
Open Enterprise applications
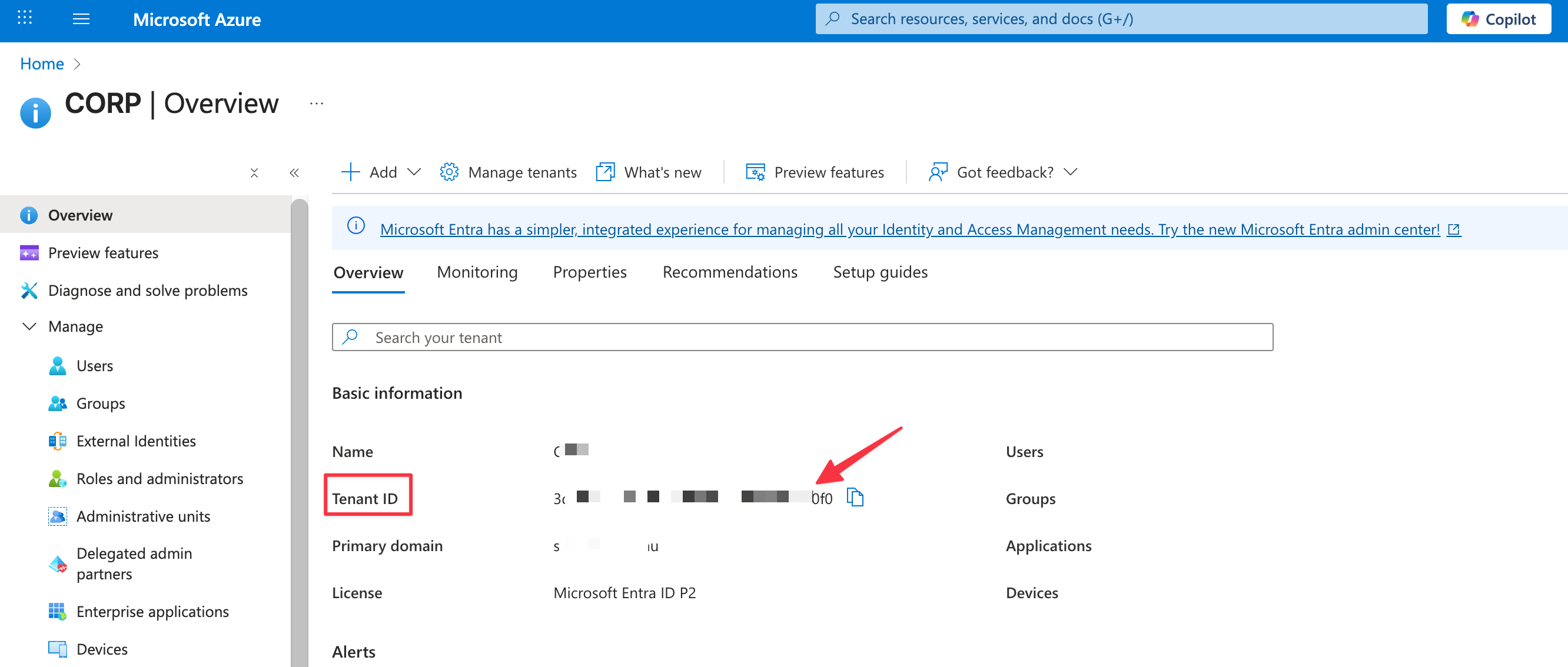(x=152, y=612)
